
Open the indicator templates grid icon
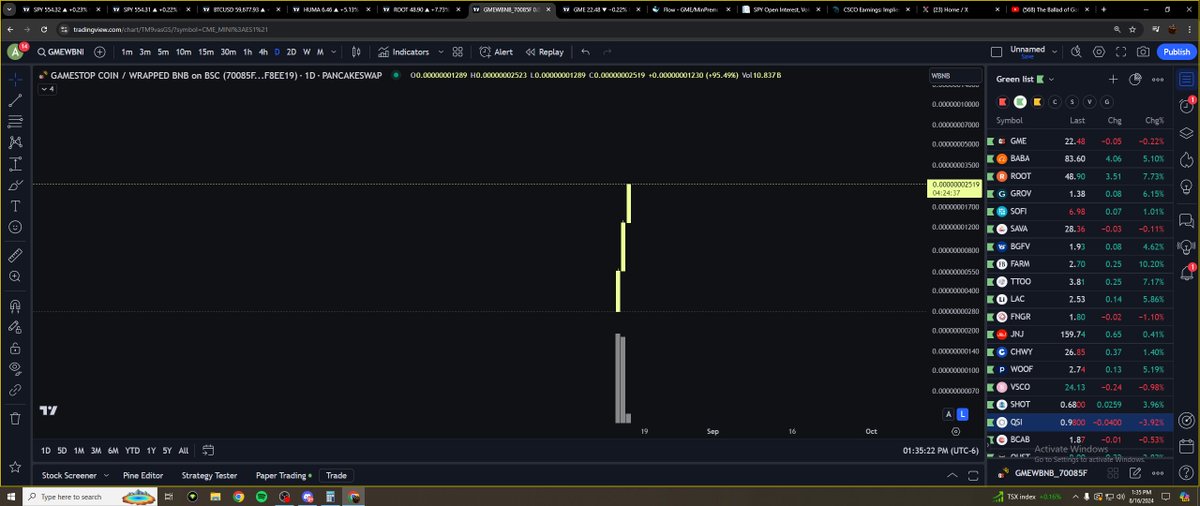457,52
